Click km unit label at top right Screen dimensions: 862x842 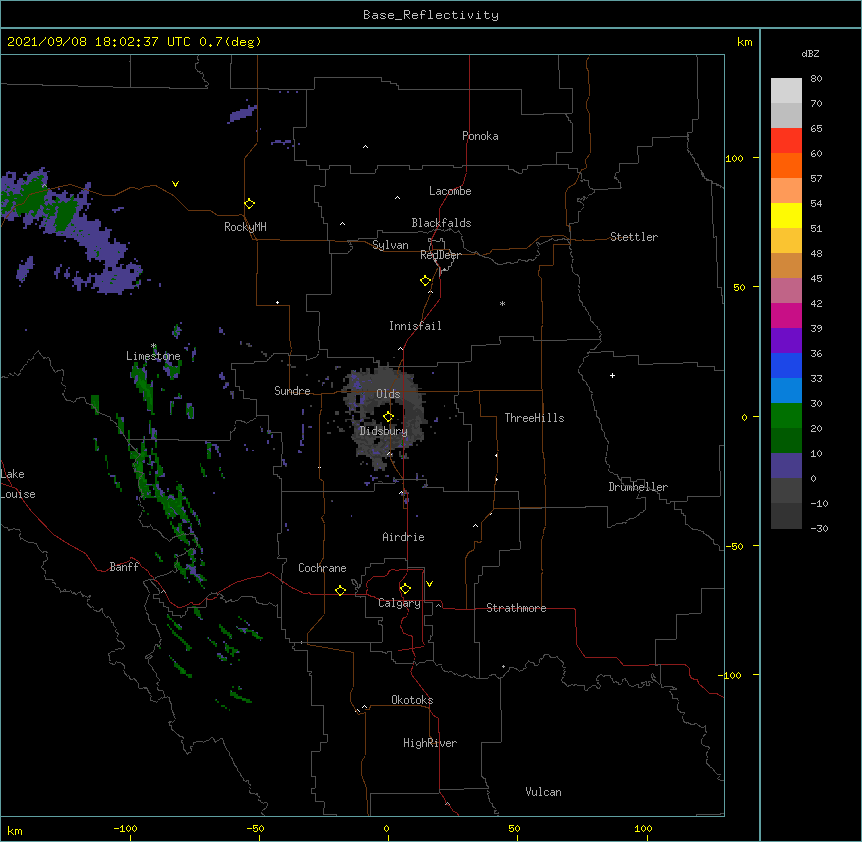pyautogui.click(x=744, y=42)
